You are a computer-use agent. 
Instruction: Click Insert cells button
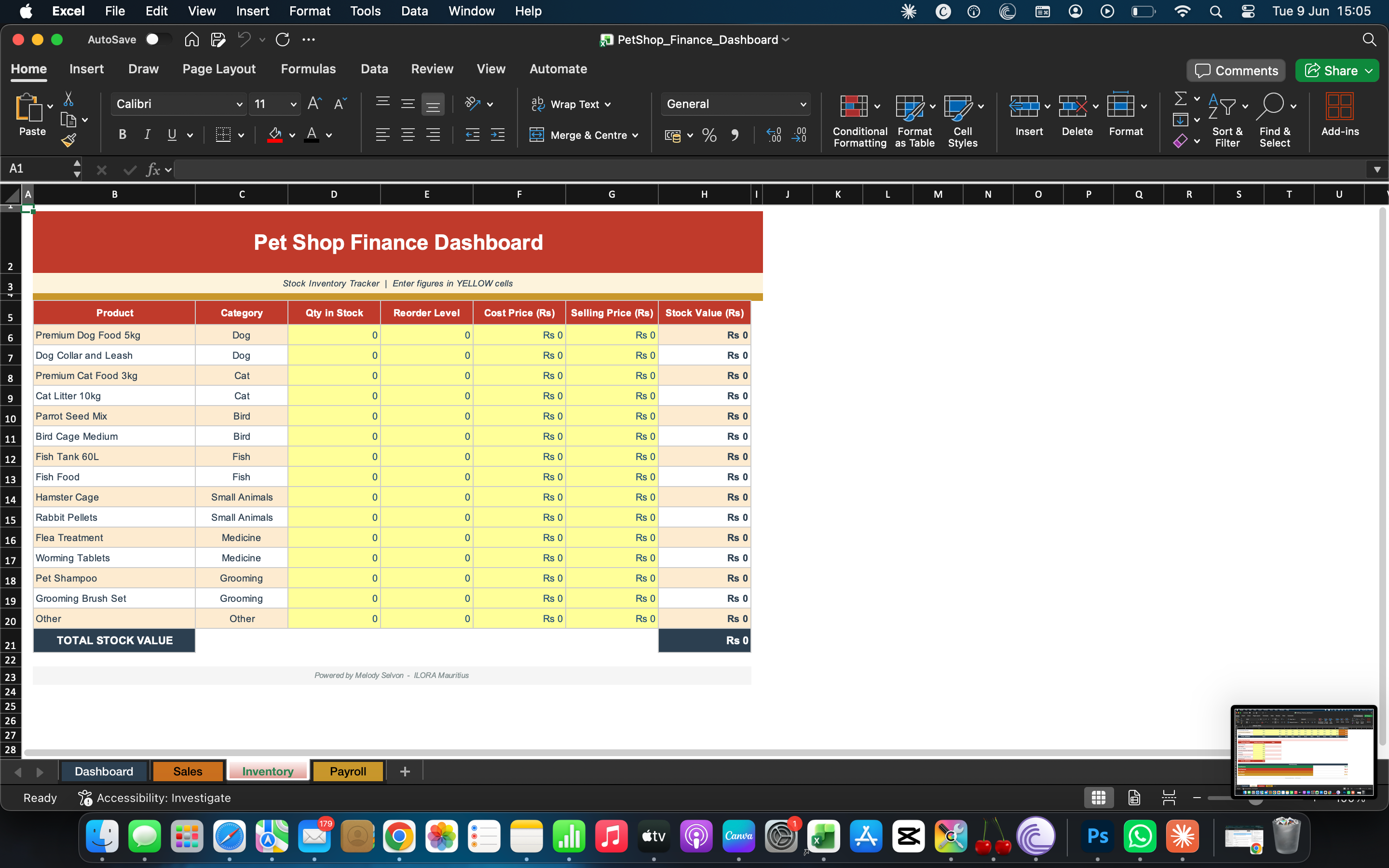pyautogui.click(x=1029, y=115)
